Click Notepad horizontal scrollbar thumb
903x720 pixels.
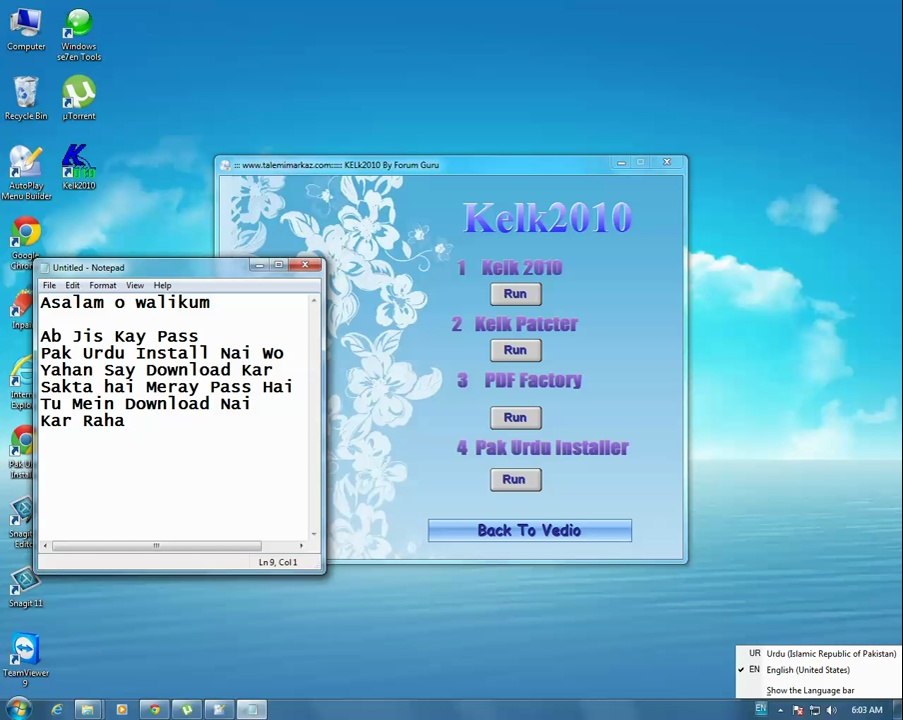pyautogui.click(x=157, y=545)
